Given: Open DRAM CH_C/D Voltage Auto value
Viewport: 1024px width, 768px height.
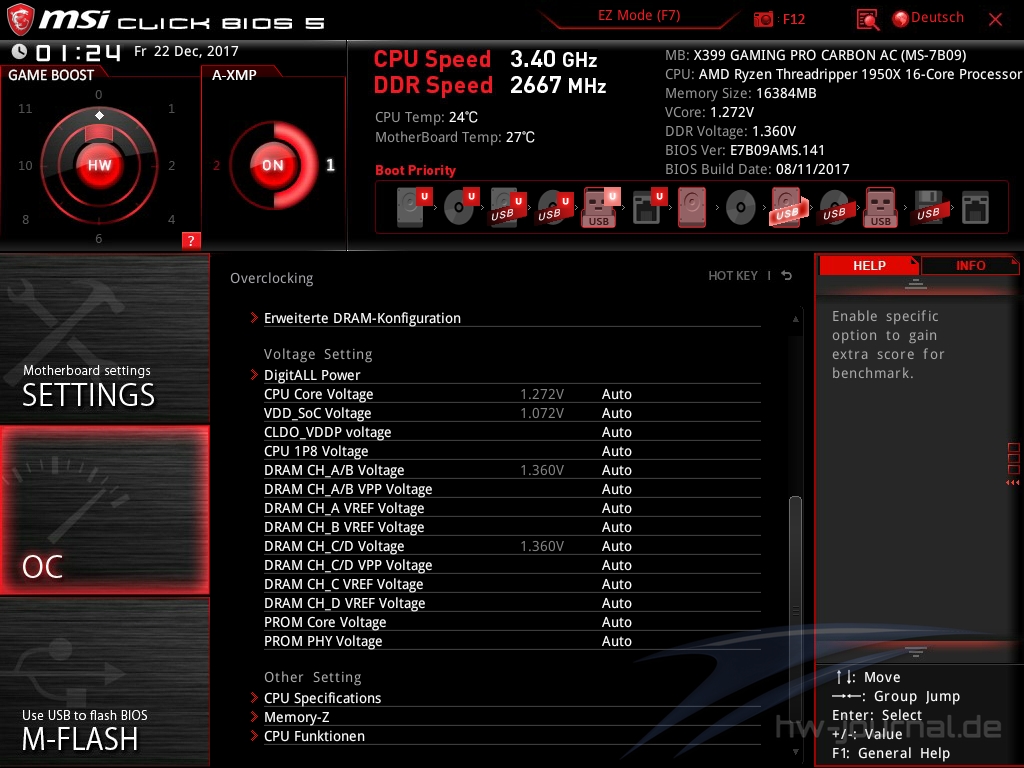Looking at the screenshot, I should coord(616,545).
